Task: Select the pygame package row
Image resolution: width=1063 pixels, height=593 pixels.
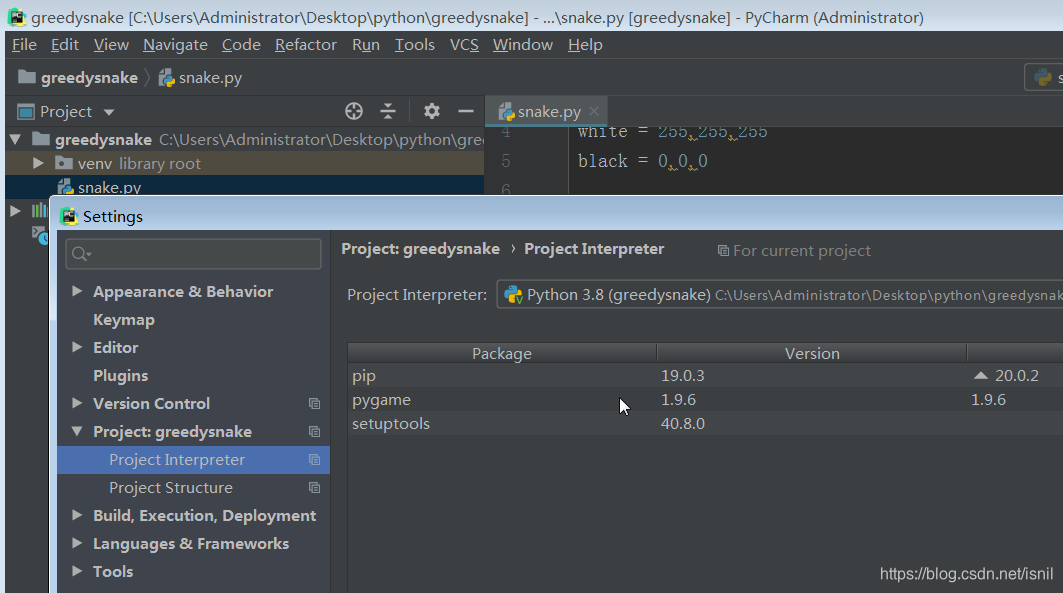Action: coord(705,400)
